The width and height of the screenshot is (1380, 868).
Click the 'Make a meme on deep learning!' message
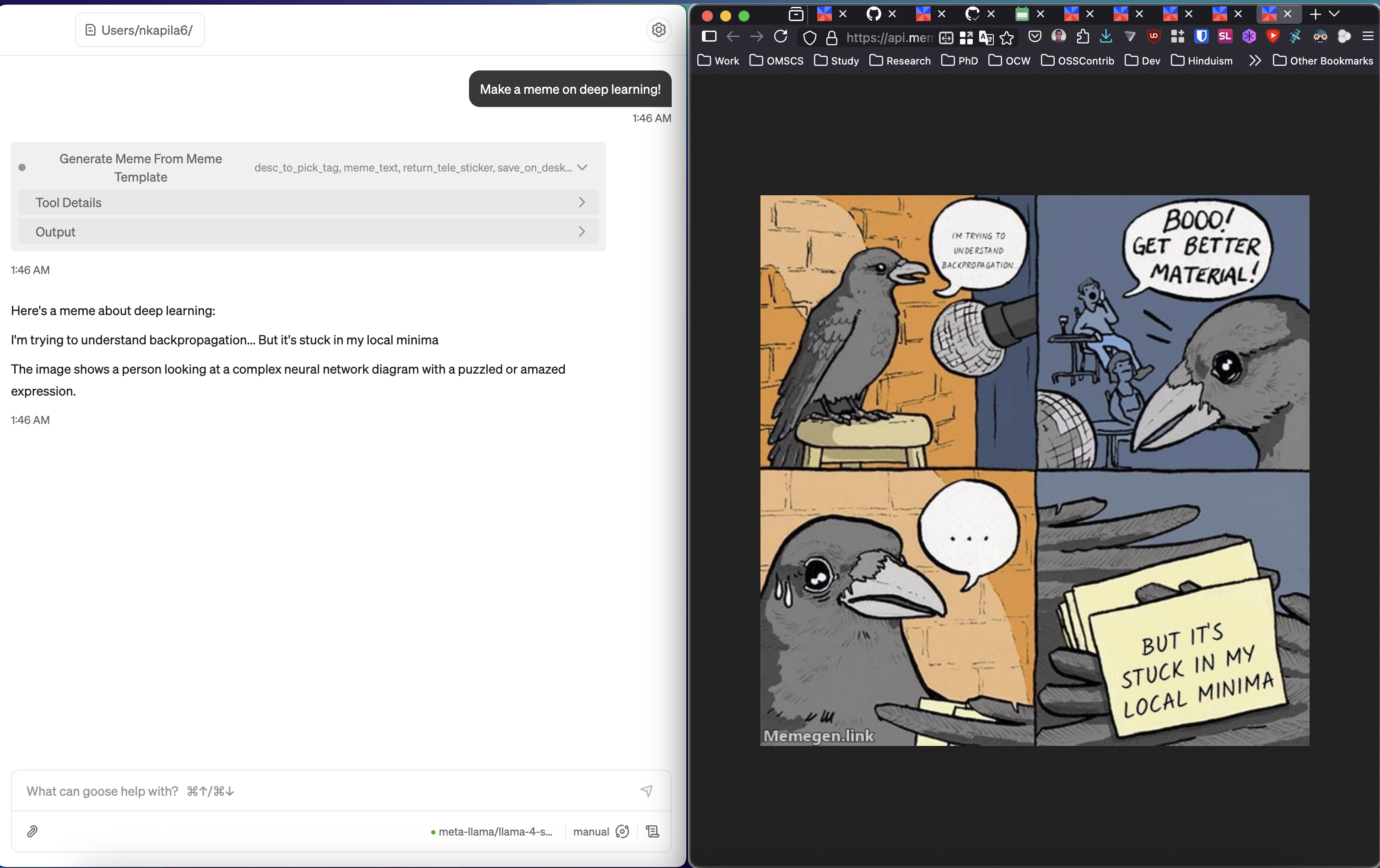tap(570, 89)
